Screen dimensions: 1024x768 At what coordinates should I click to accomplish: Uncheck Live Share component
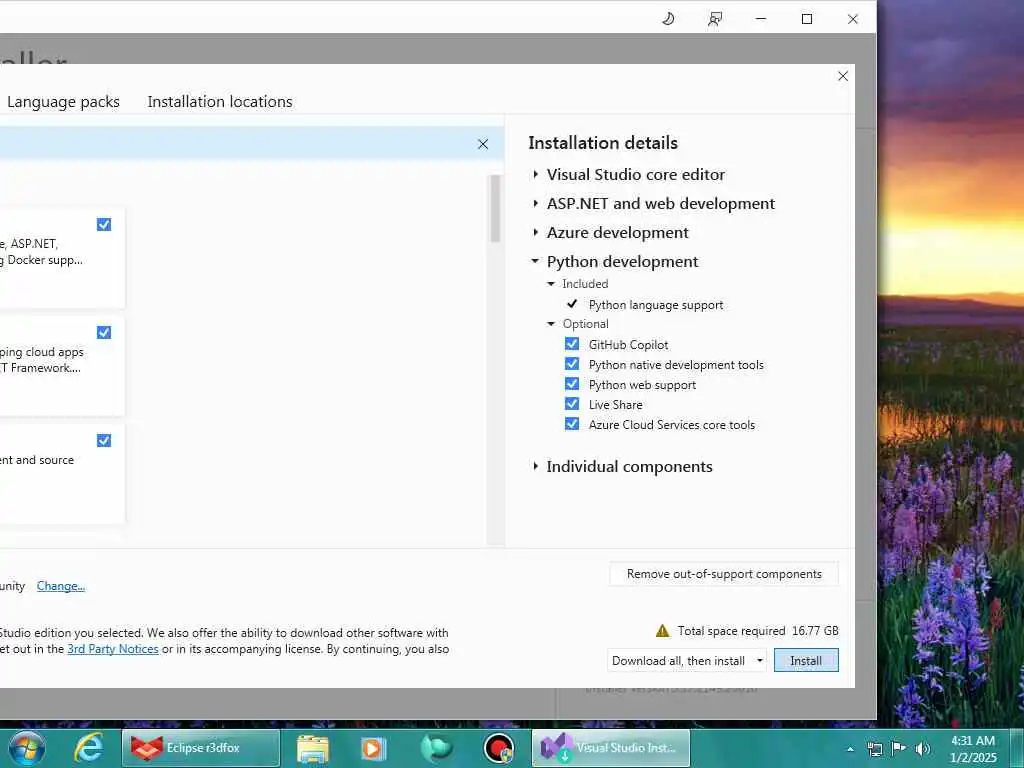pyautogui.click(x=572, y=404)
